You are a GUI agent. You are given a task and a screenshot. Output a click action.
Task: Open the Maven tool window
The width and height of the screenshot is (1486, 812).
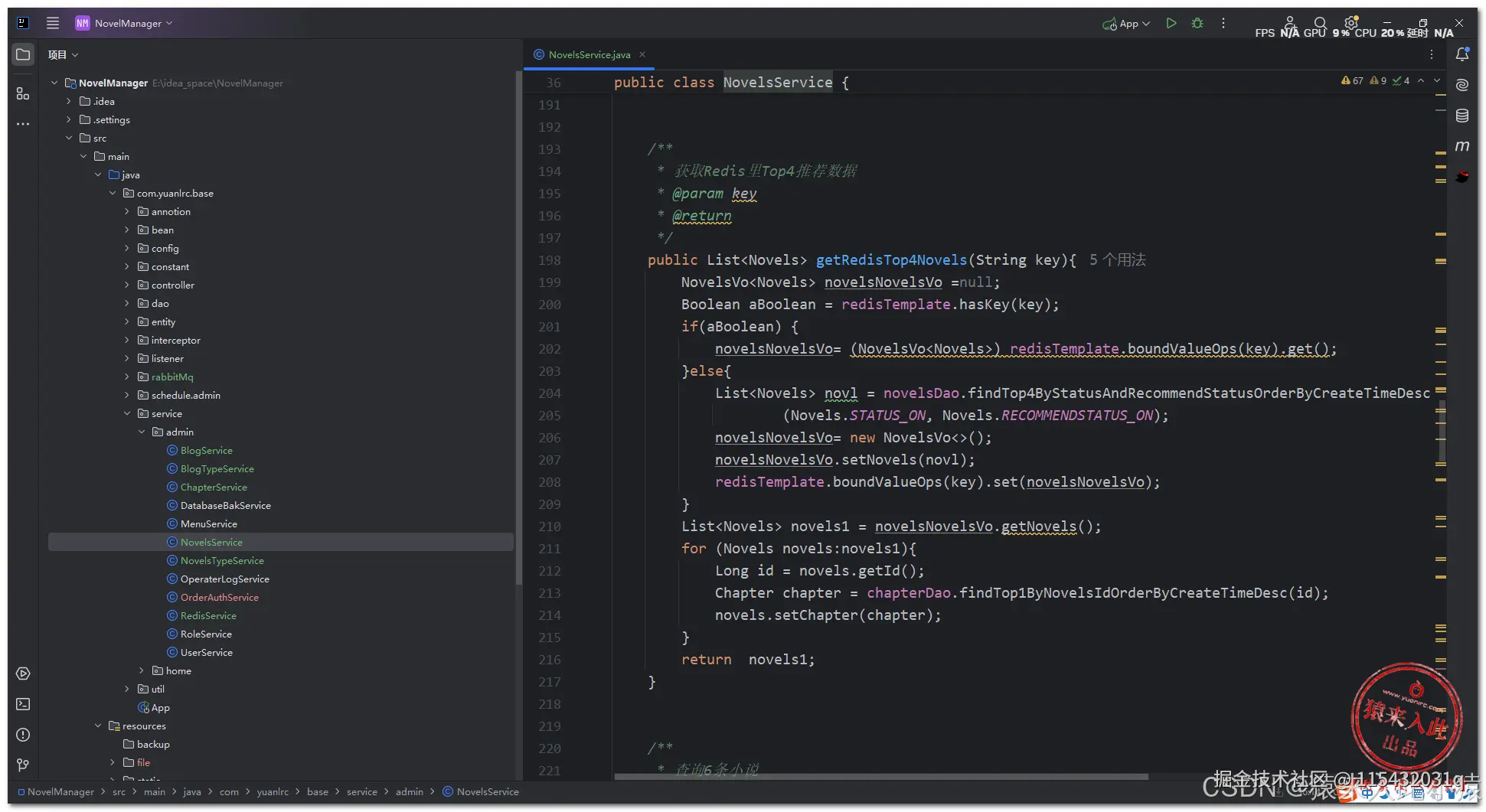point(1462,146)
